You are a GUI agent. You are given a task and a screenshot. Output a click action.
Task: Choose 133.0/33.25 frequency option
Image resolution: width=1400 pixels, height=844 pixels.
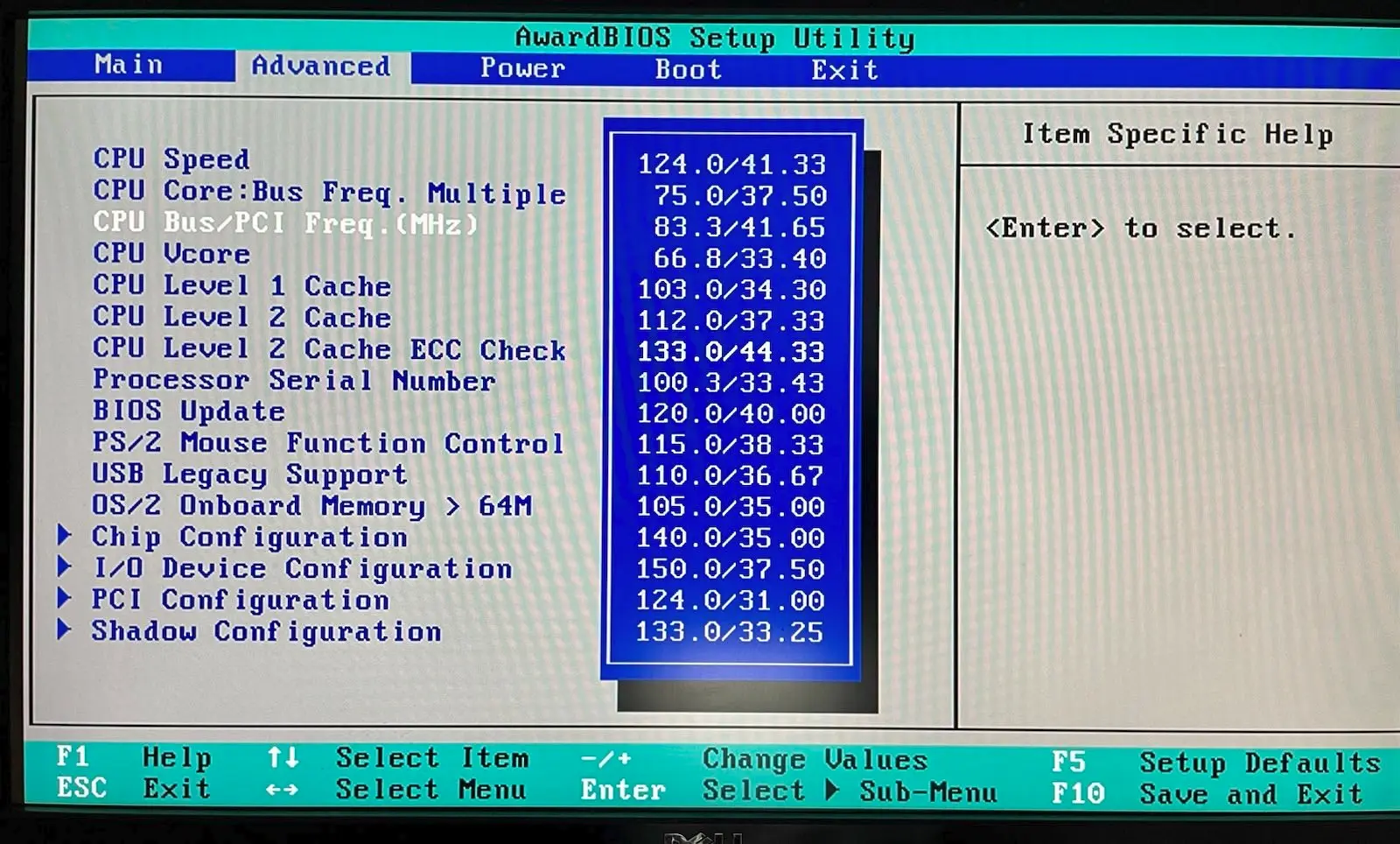tap(731, 631)
